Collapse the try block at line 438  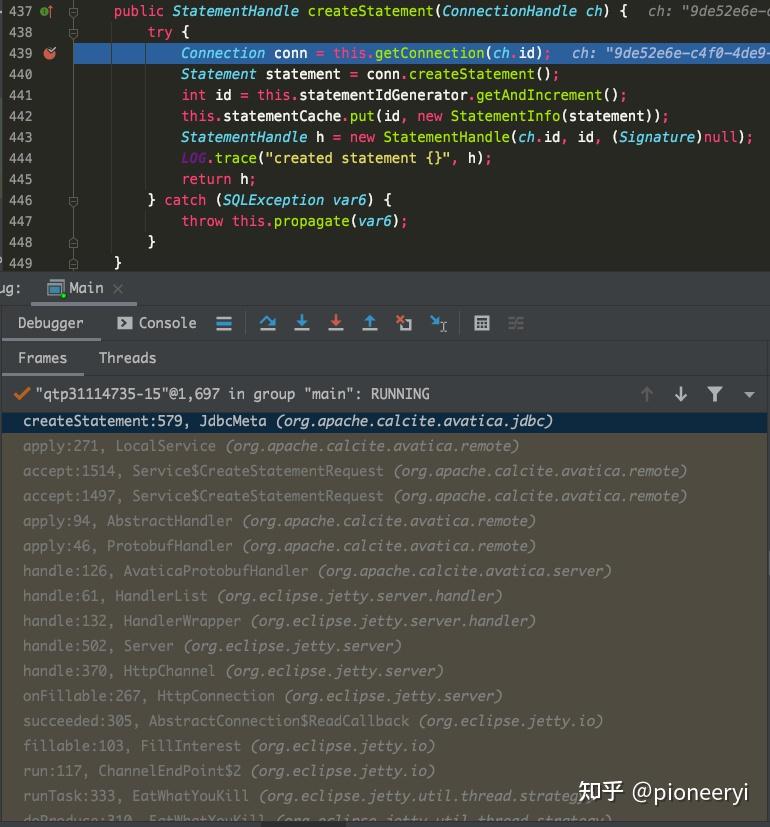pyautogui.click(x=73, y=33)
